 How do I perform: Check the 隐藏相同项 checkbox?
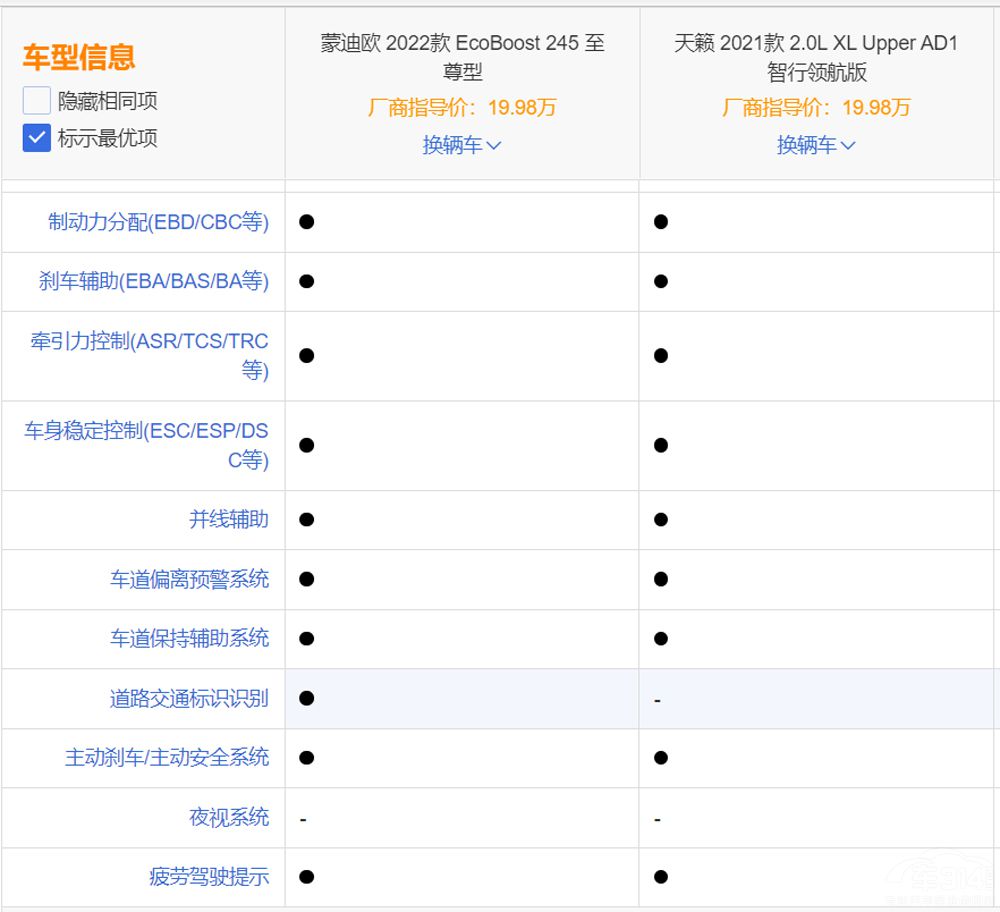37,101
